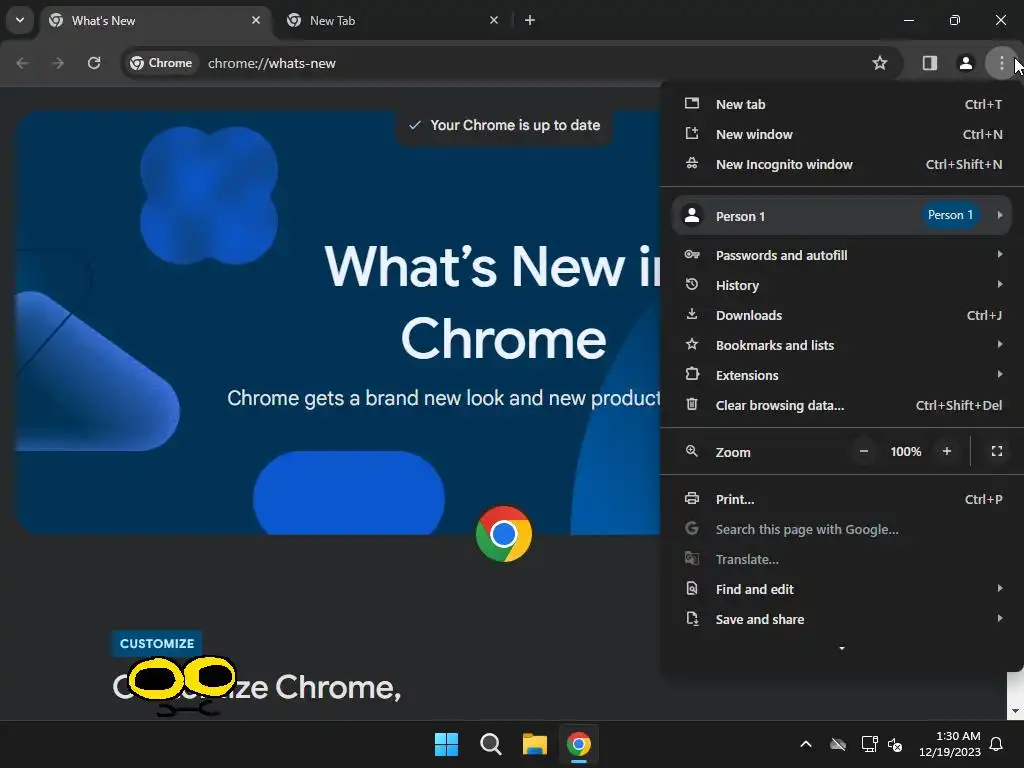Image resolution: width=1024 pixels, height=768 pixels.
Task: Expand Passwords and autofill submenu
Action: [842, 255]
